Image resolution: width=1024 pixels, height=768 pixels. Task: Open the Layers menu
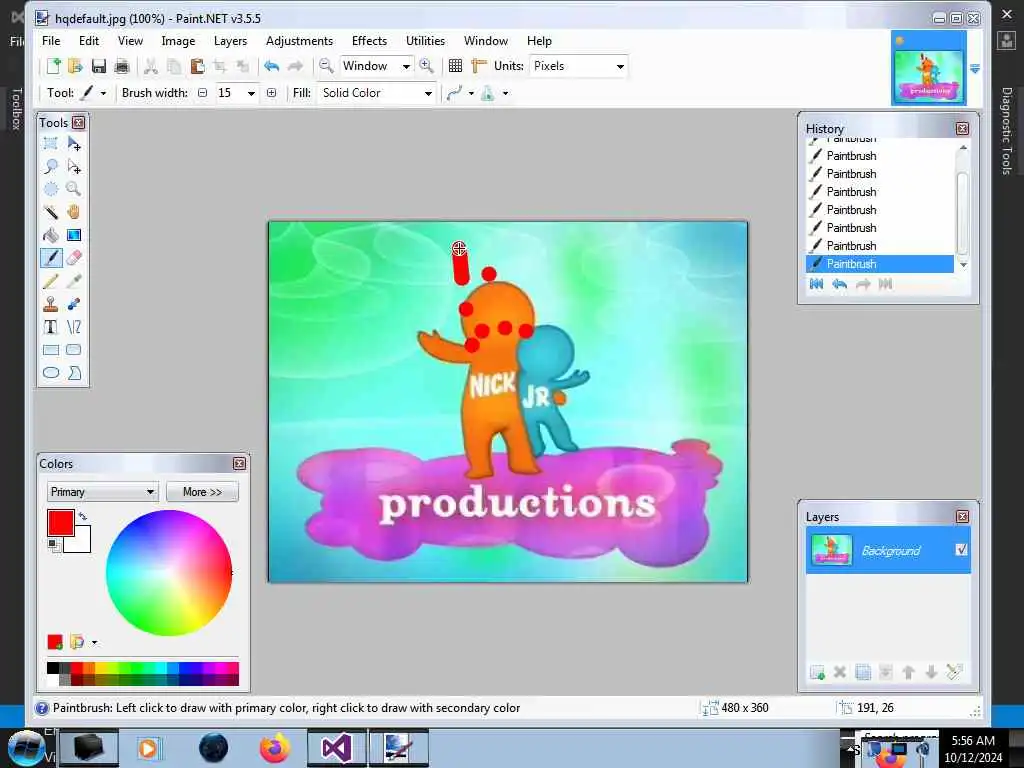(231, 40)
